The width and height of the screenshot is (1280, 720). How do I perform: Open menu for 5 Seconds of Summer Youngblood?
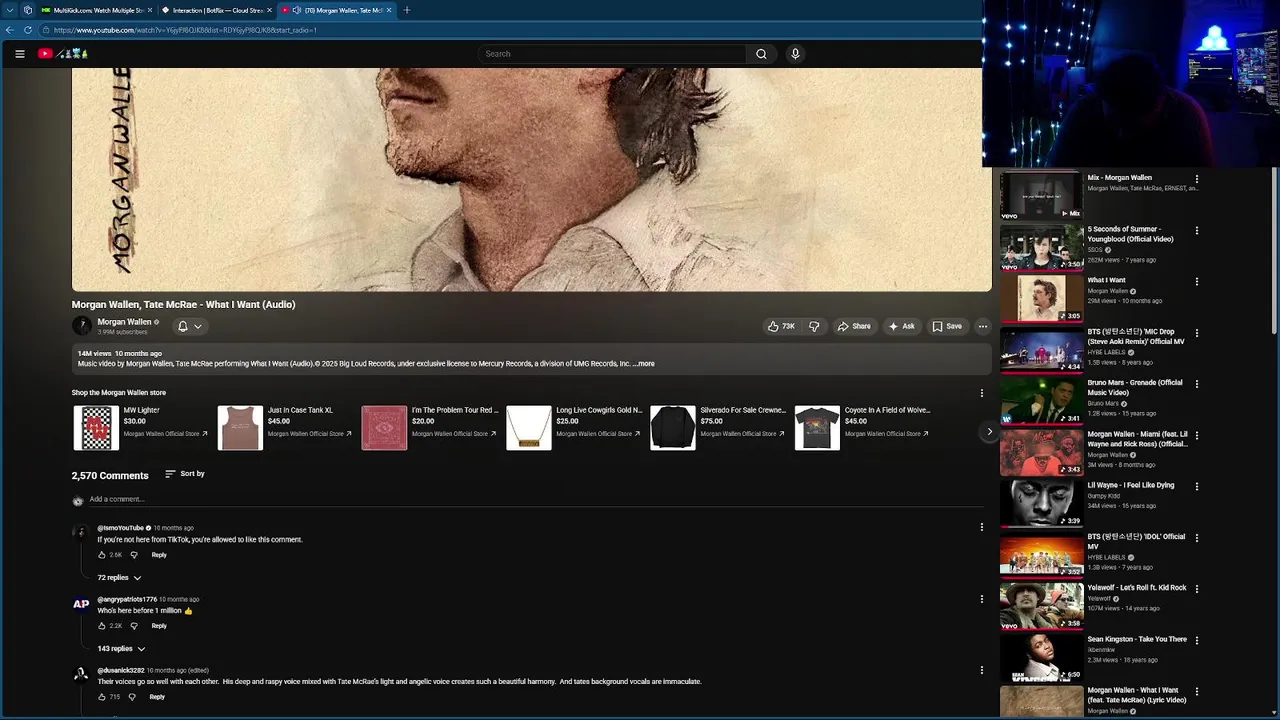coord(1196,231)
